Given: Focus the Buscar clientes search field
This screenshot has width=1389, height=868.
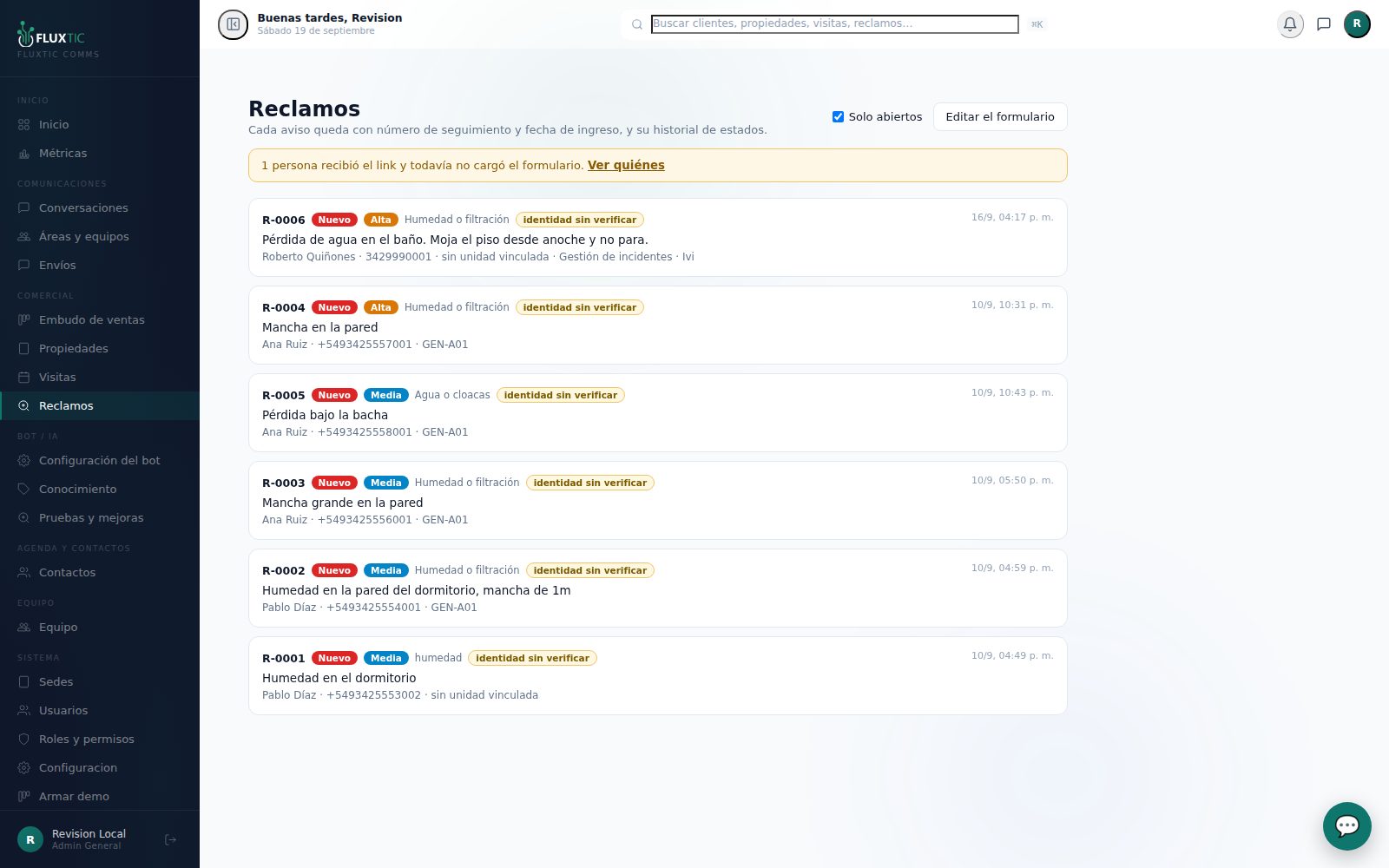Looking at the screenshot, I should [834, 24].
